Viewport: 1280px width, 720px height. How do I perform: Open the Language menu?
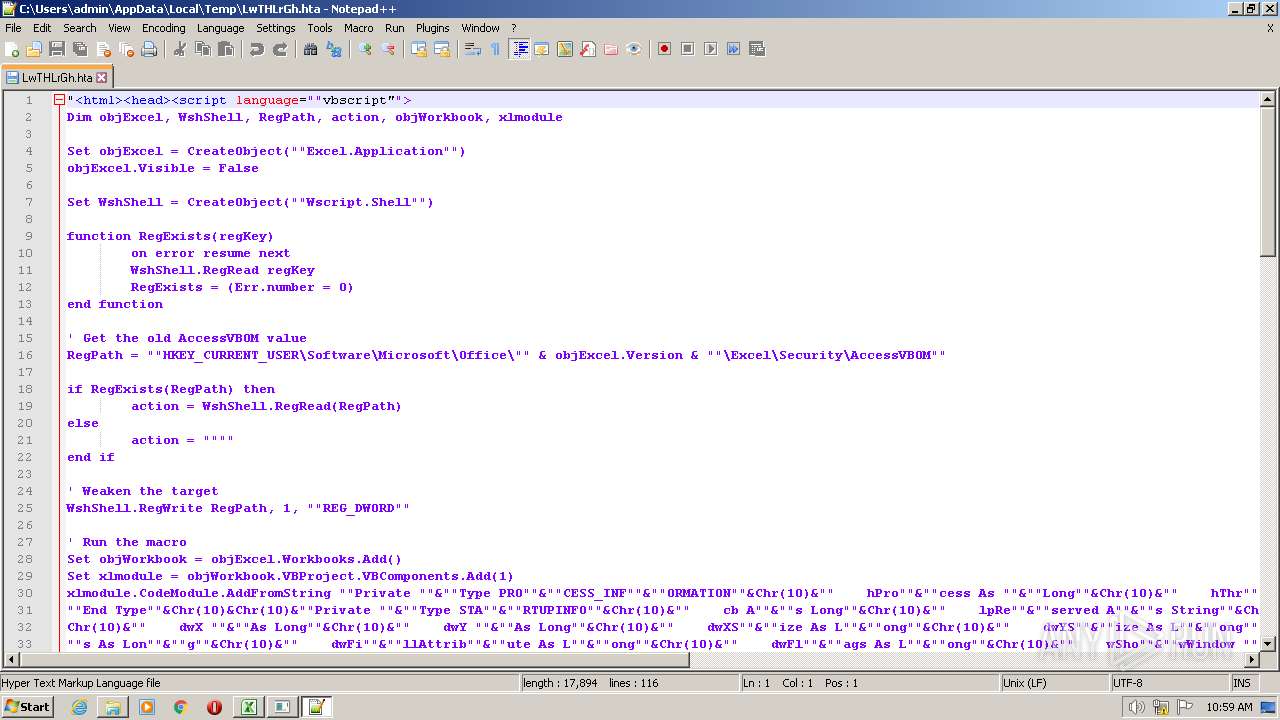click(221, 28)
